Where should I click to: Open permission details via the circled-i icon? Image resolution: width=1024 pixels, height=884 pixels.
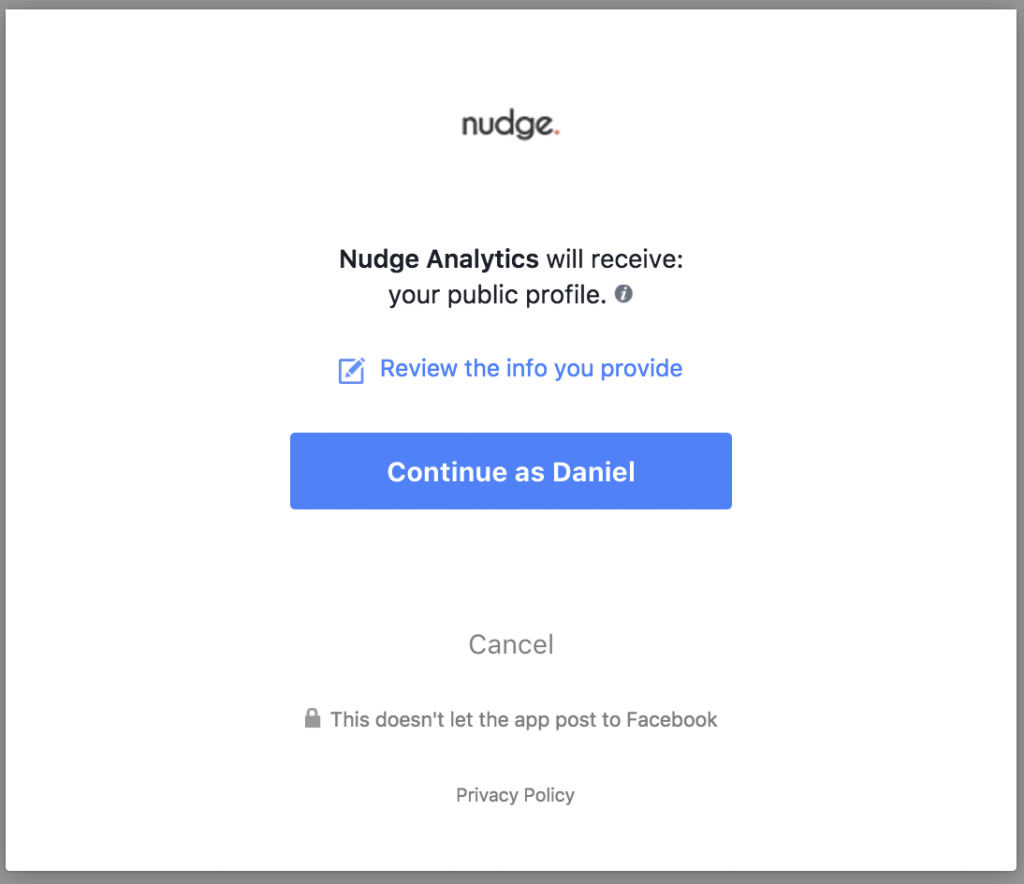(624, 295)
